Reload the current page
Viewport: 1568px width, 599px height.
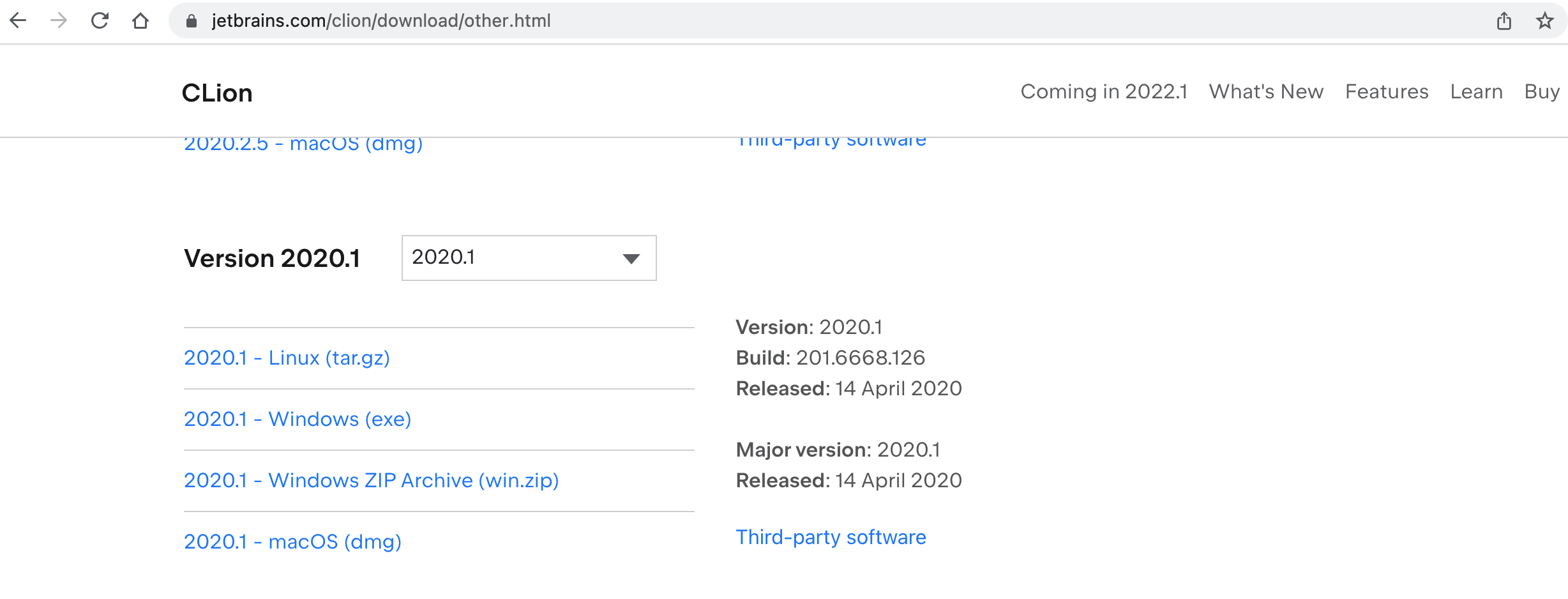click(100, 21)
